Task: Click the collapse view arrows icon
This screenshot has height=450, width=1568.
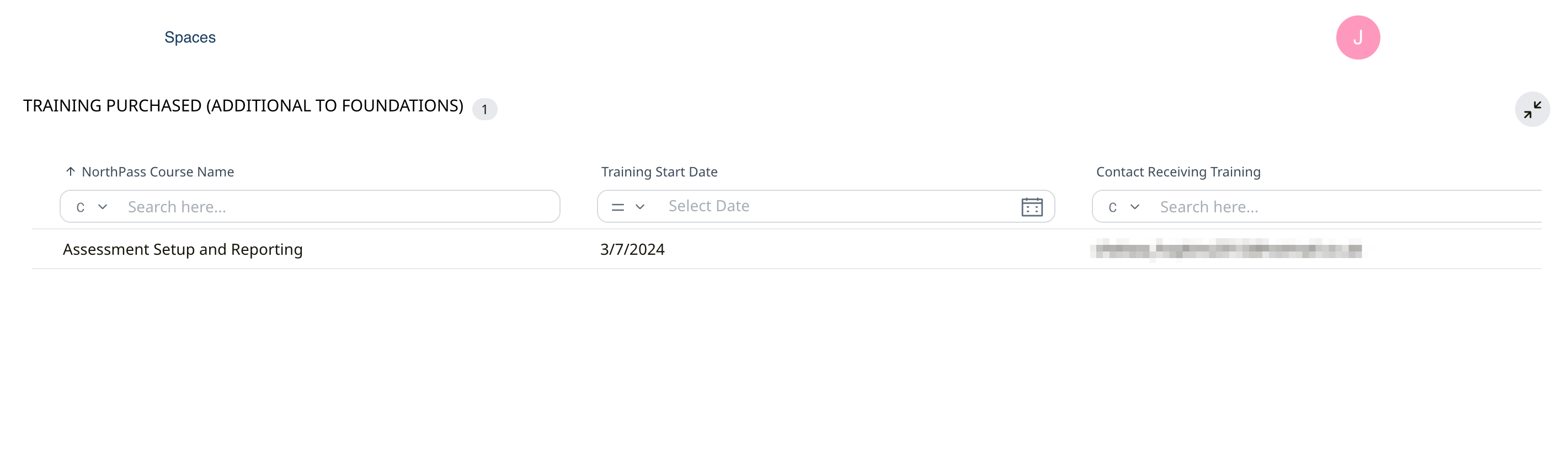Action: [1532, 109]
